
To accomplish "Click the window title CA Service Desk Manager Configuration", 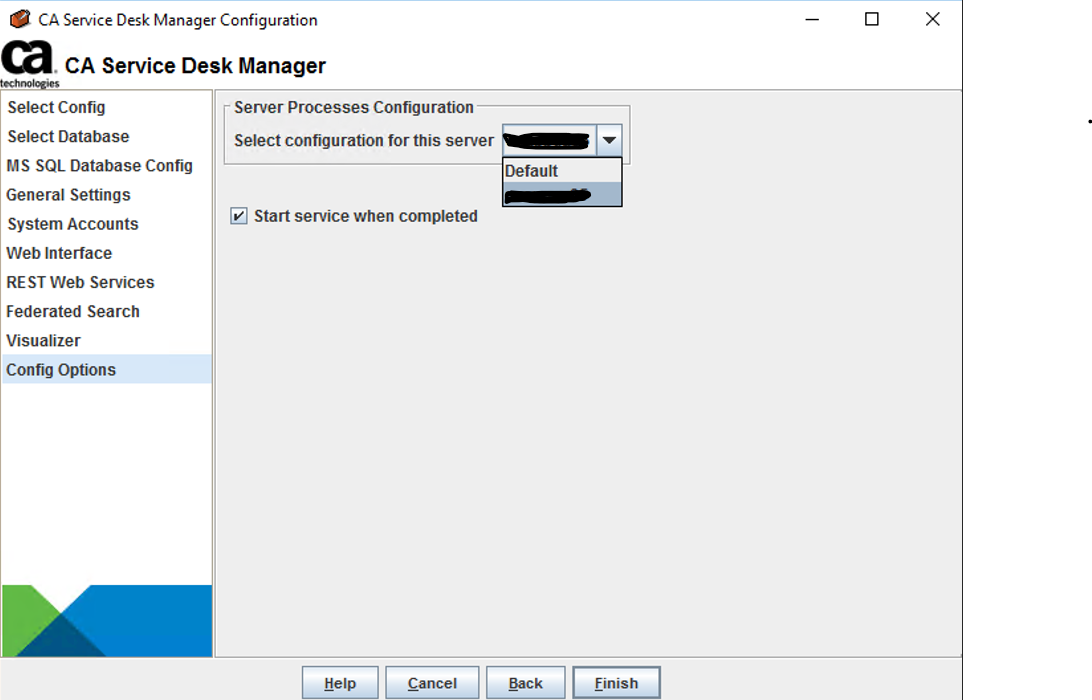I will click(x=178, y=20).
